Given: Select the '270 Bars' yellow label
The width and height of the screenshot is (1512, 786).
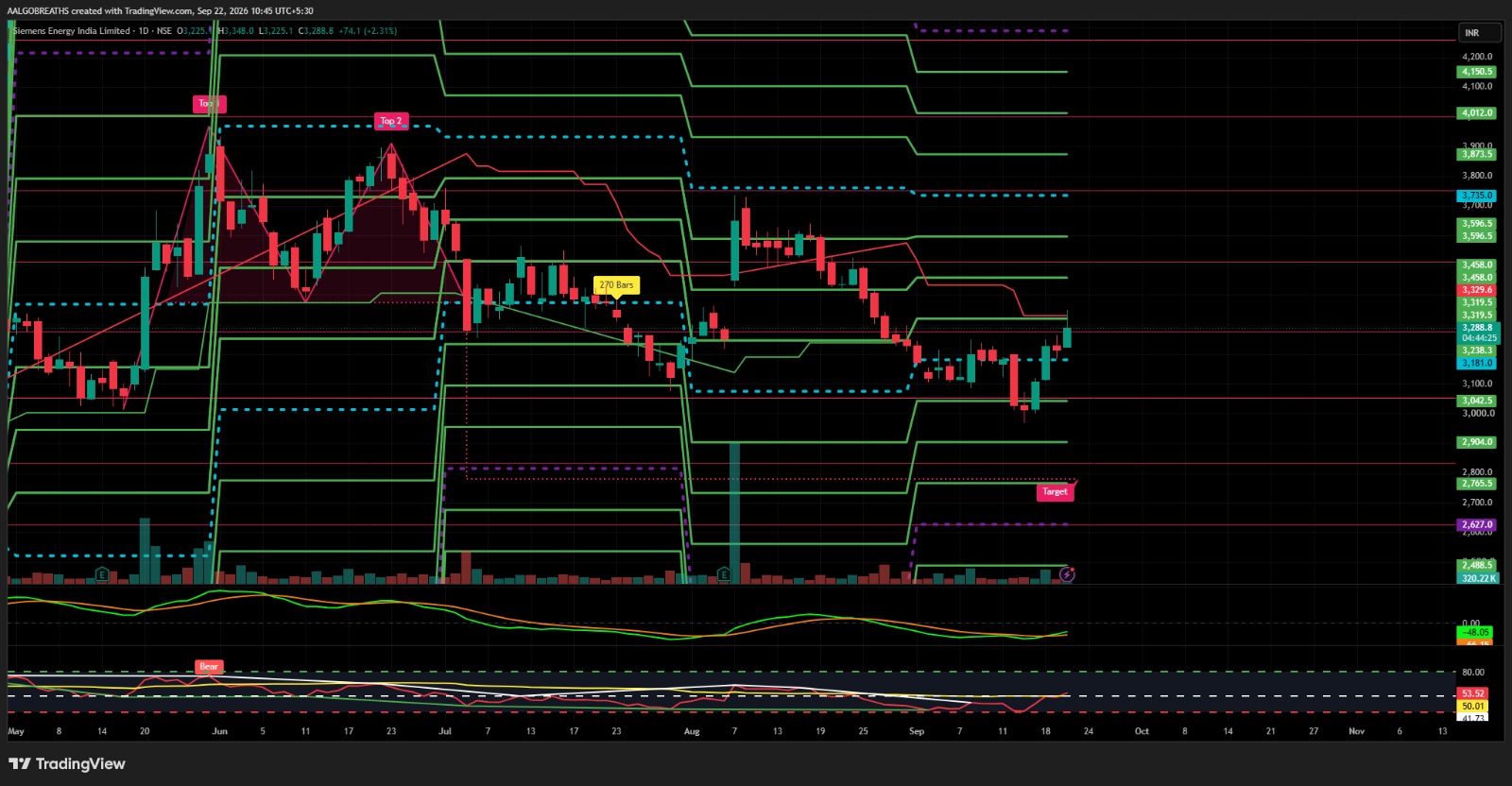Looking at the screenshot, I should coord(616,284).
